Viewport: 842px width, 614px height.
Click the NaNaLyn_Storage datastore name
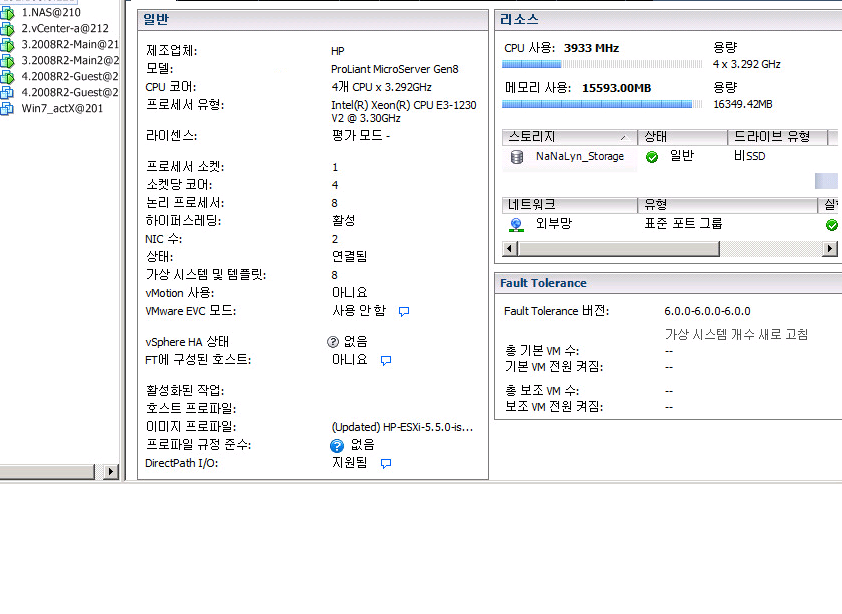tap(579, 156)
